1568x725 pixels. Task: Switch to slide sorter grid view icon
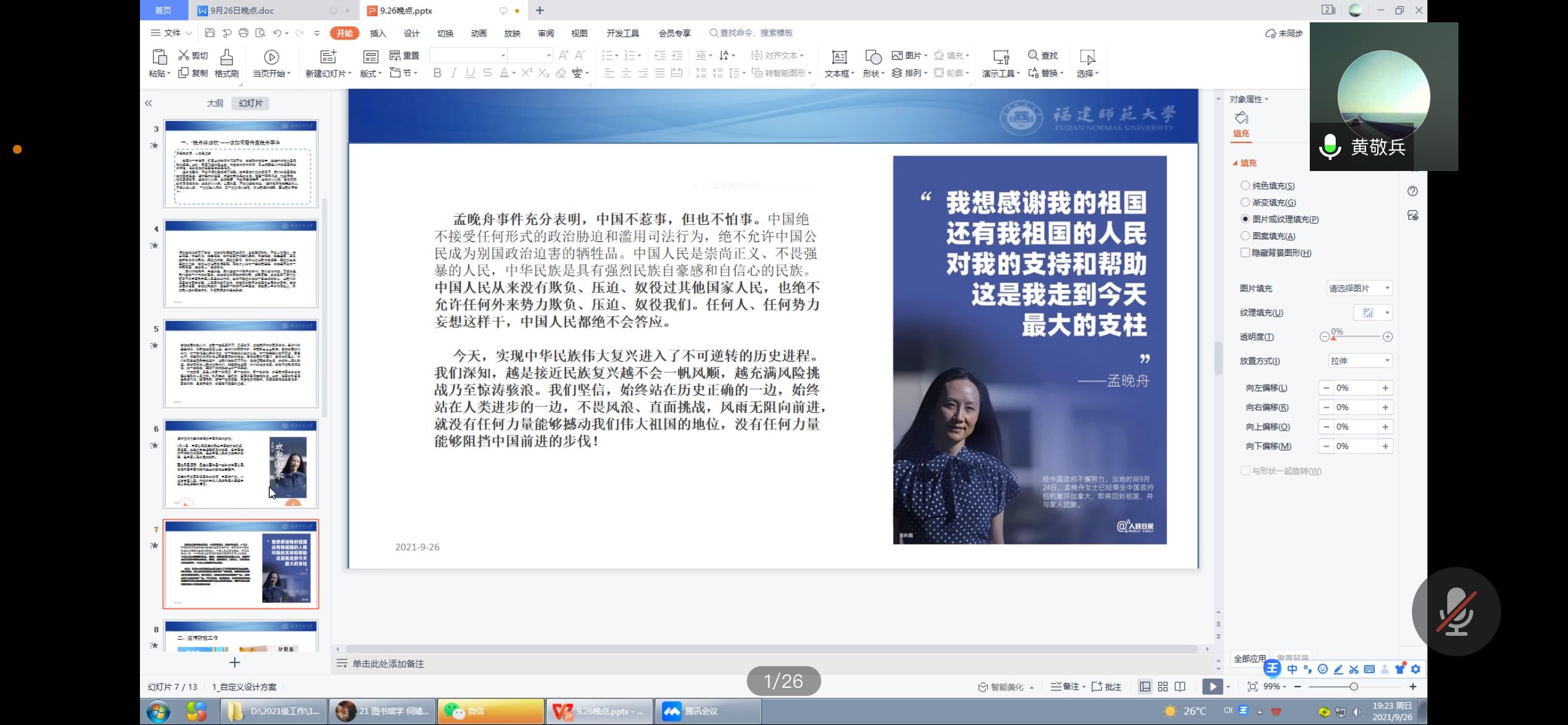[1162, 687]
